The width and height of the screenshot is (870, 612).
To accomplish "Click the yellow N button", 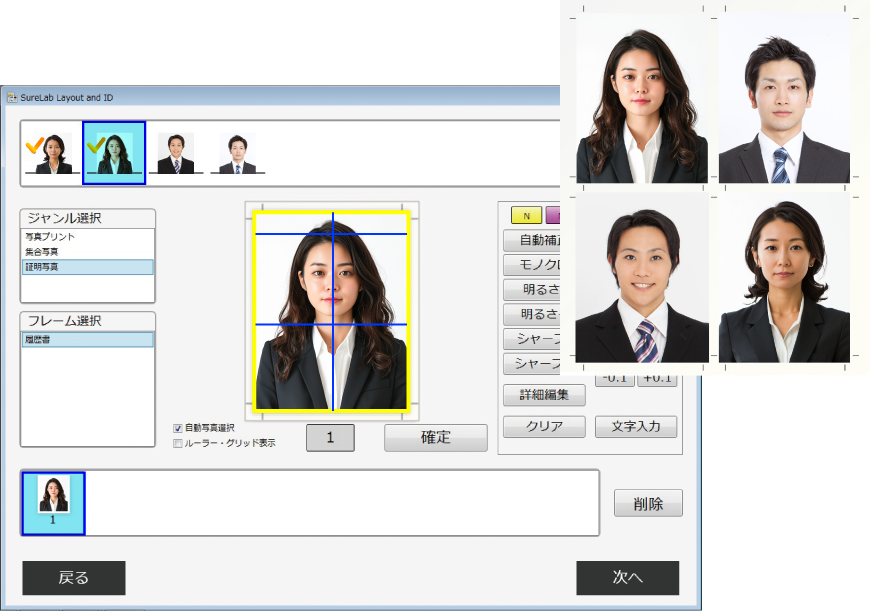I will [x=526, y=215].
